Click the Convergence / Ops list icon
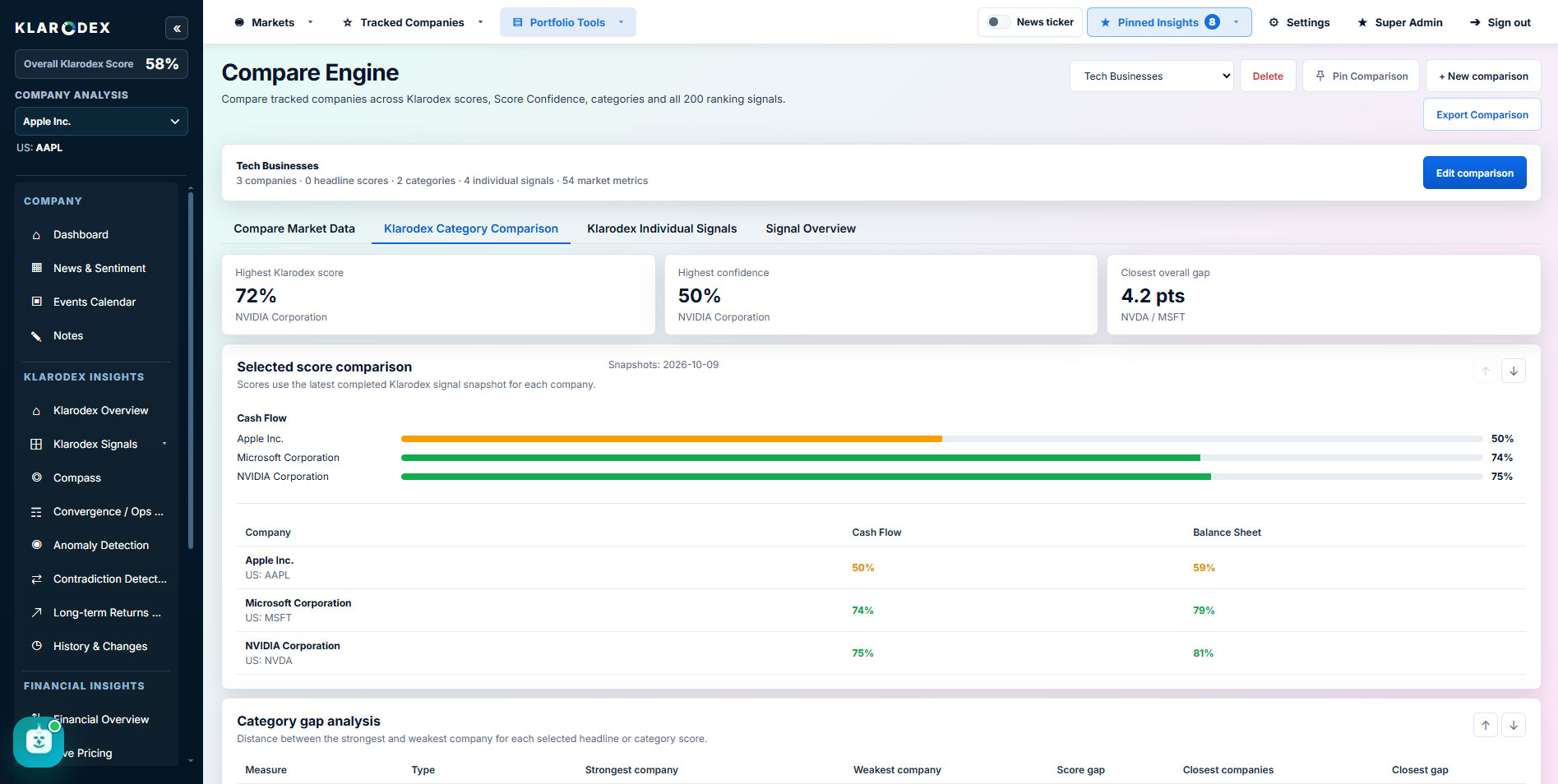Viewport: 1558px width, 784px height. point(36,511)
